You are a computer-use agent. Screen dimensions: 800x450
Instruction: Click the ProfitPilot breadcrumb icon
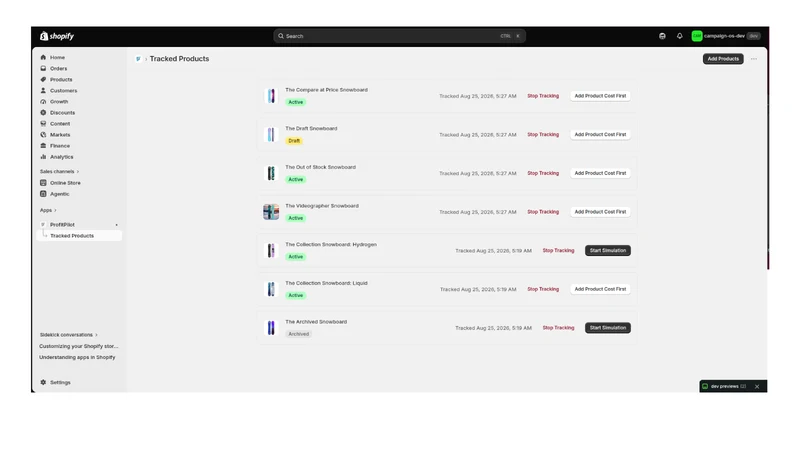[x=138, y=59]
